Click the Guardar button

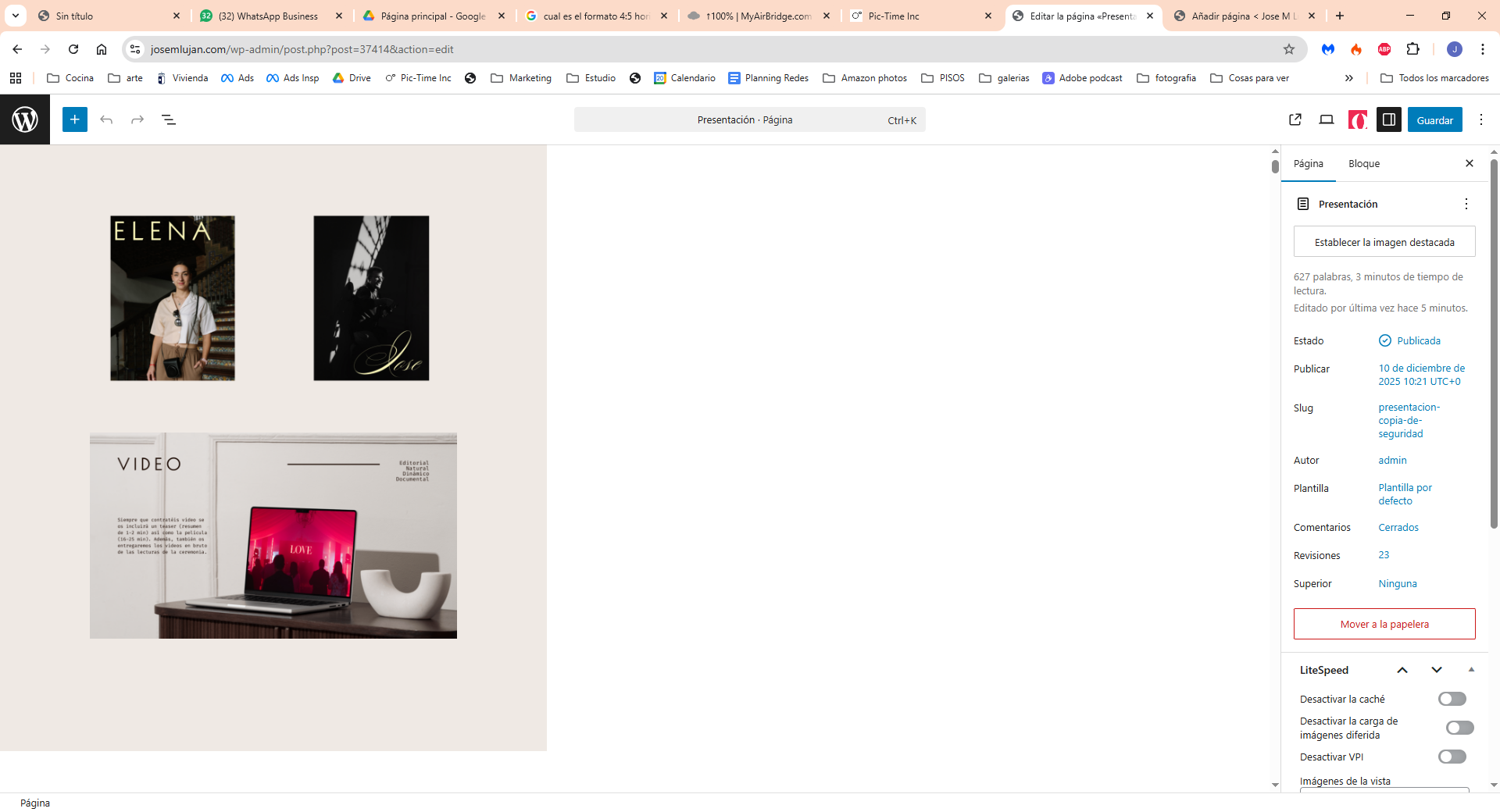tap(1434, 120)
